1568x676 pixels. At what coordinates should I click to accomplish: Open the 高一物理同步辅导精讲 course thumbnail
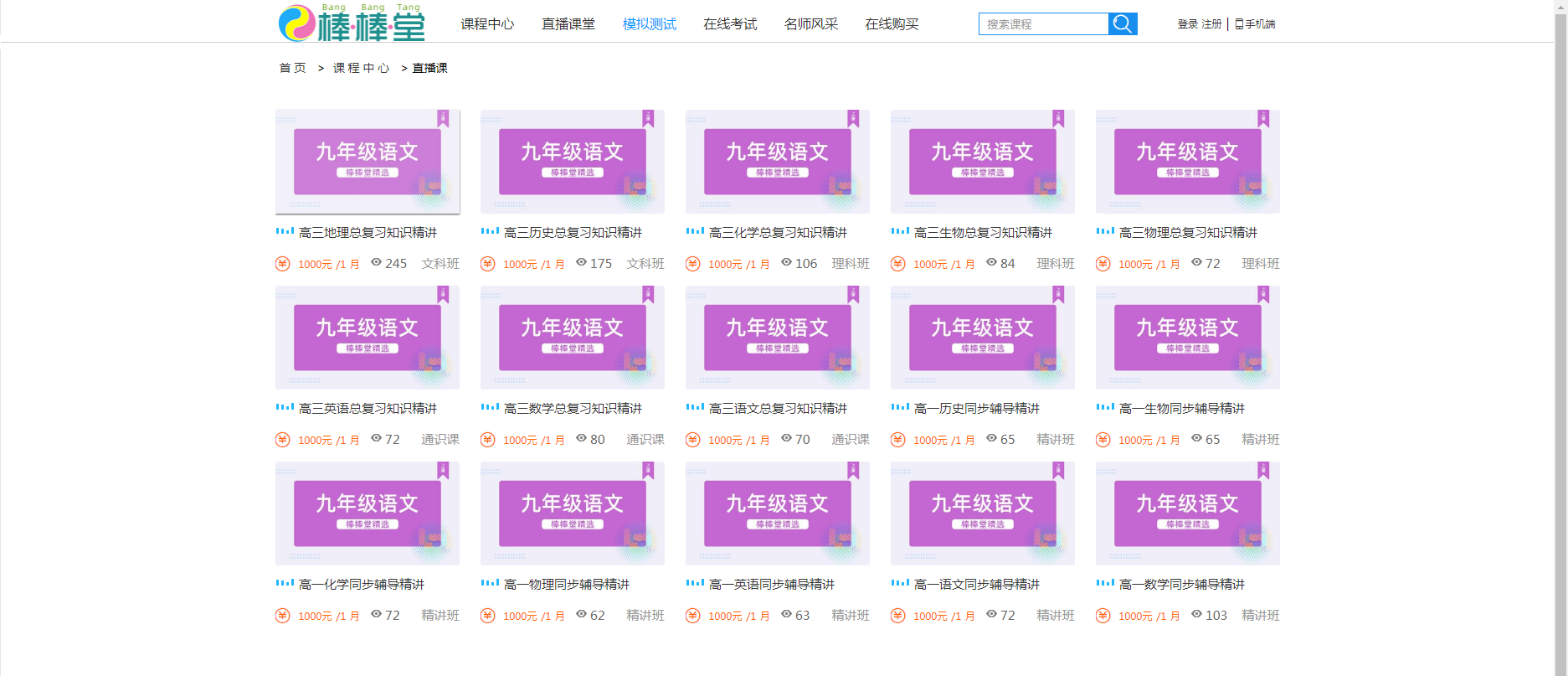coord(573,513)
